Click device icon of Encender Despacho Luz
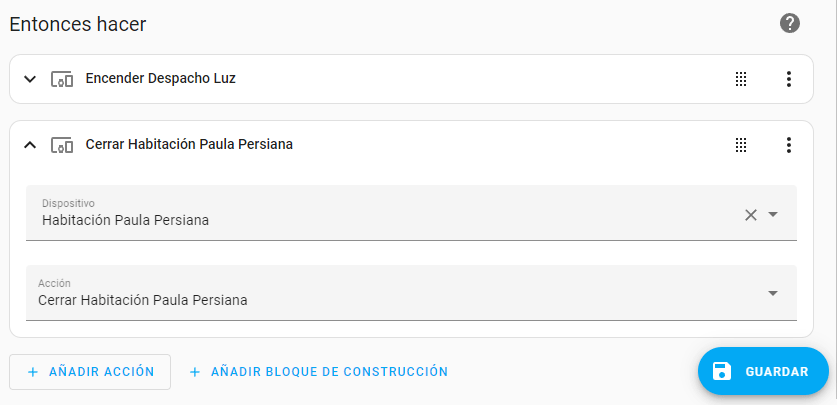 click(62, 79)
